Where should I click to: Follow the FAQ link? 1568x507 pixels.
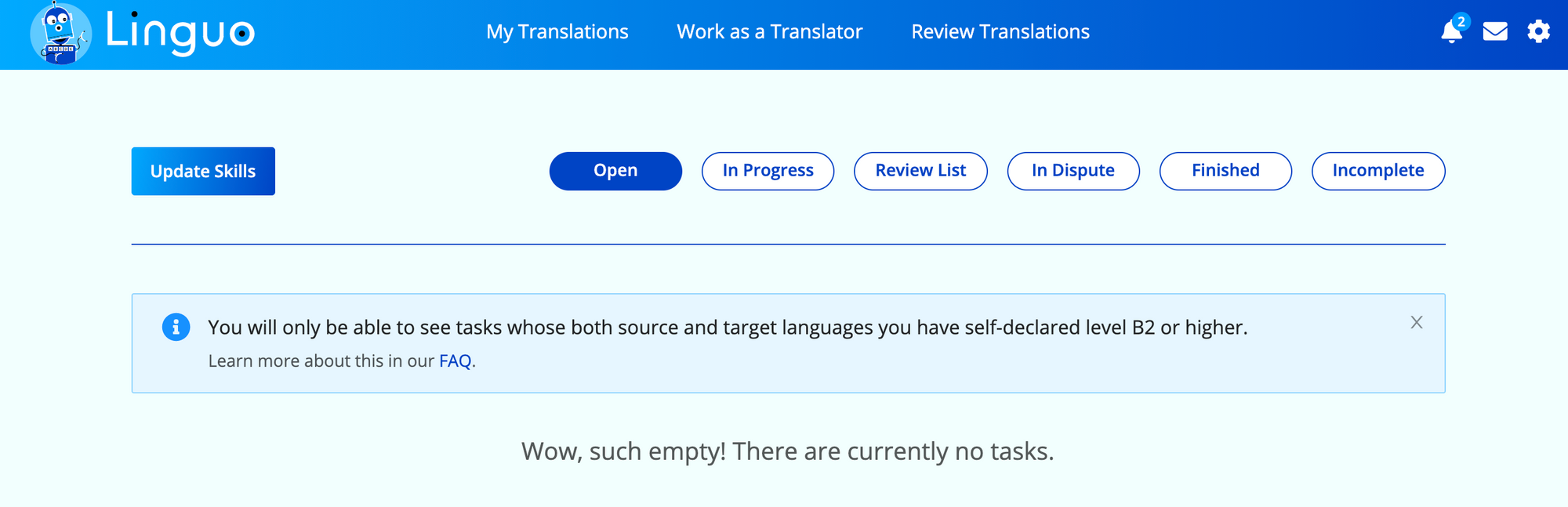[455, 361]
